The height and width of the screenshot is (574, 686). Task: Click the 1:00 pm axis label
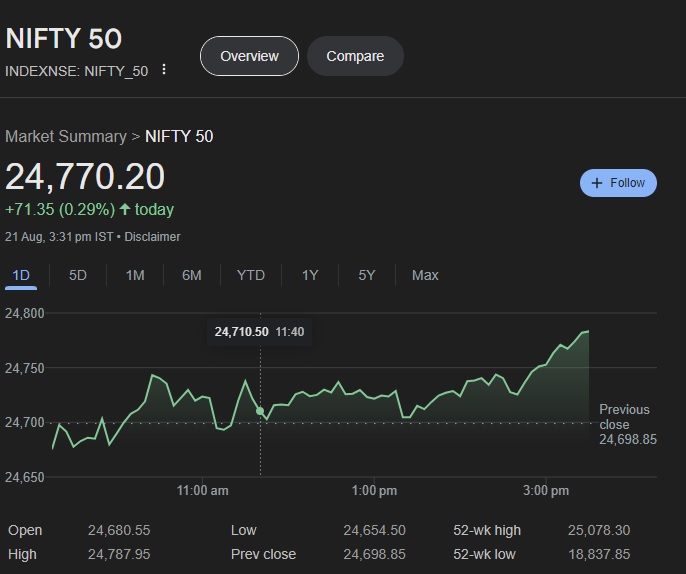coord(374,490)
